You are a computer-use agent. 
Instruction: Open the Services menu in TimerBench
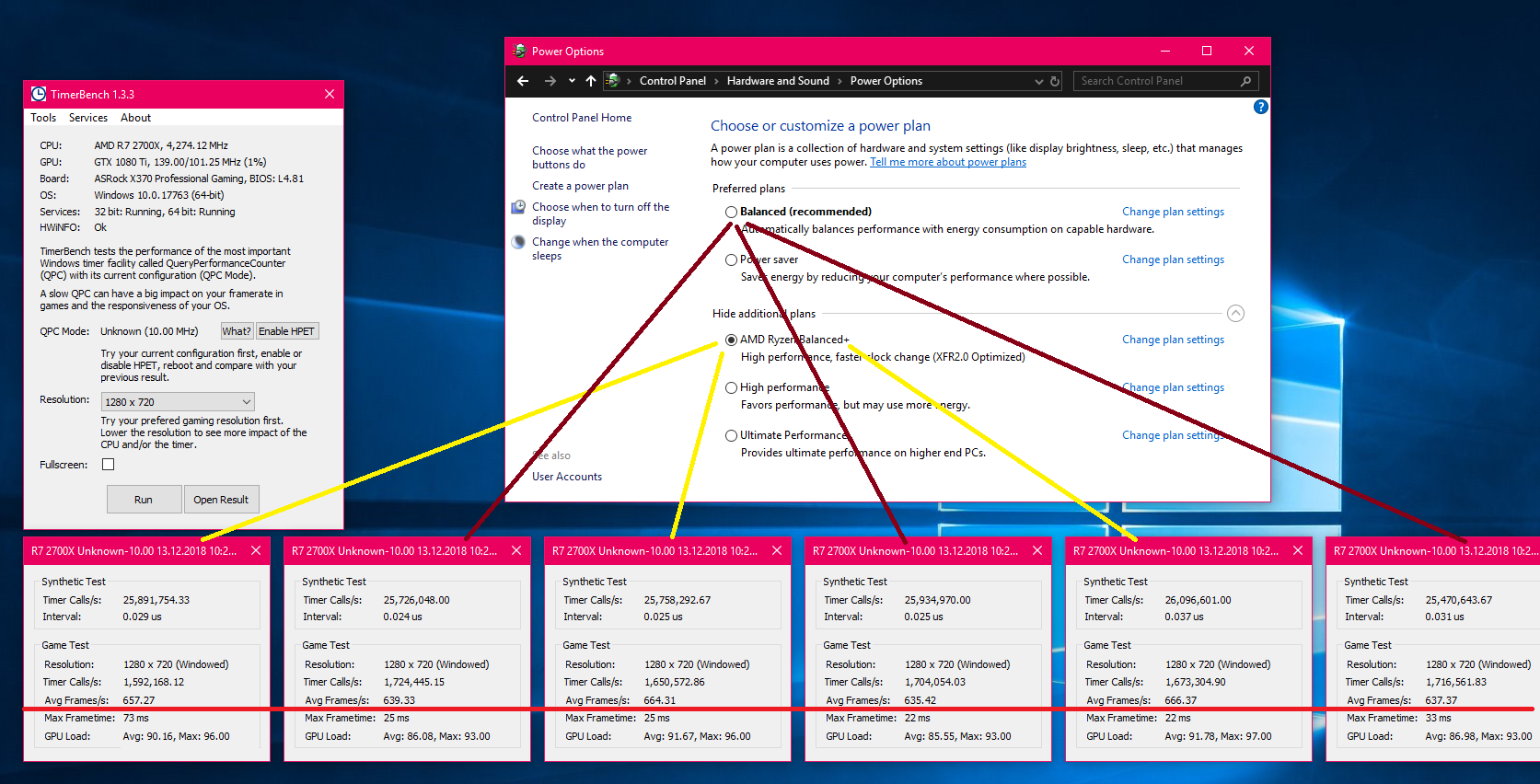coord(88,118)
